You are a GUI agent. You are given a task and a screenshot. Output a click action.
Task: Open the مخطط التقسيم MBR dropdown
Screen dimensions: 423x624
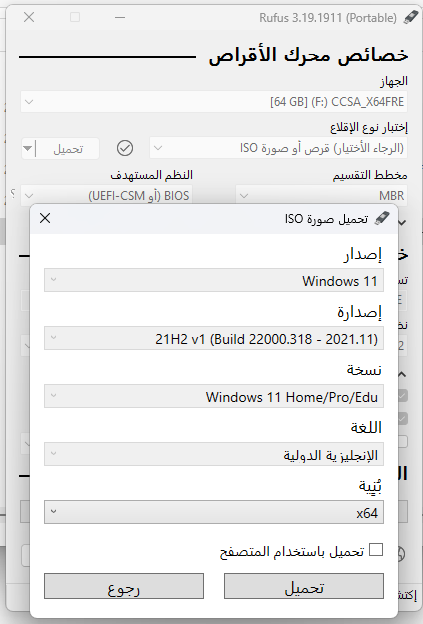[x=322, y=195]
